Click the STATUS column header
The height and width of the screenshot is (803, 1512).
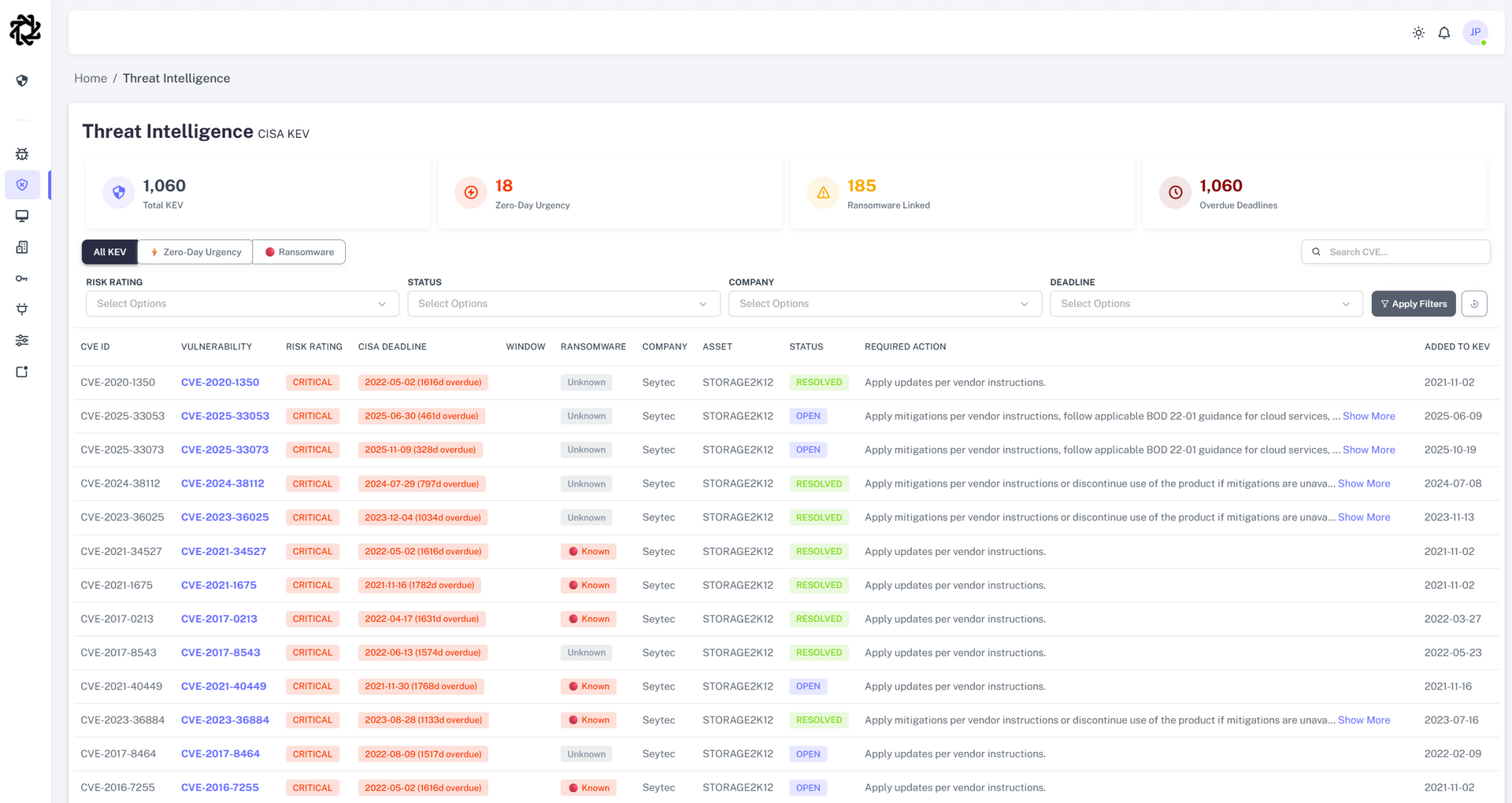[x=806, y=347]
